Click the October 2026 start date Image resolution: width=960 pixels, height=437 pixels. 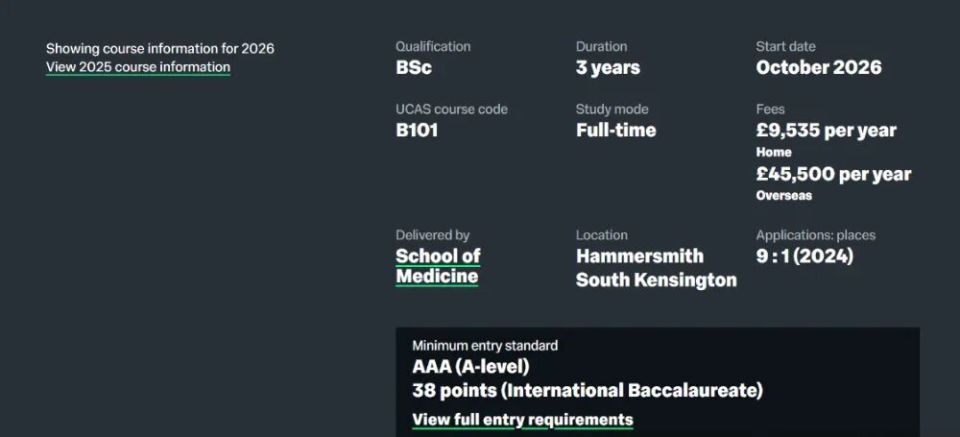[x=819, y=68]
